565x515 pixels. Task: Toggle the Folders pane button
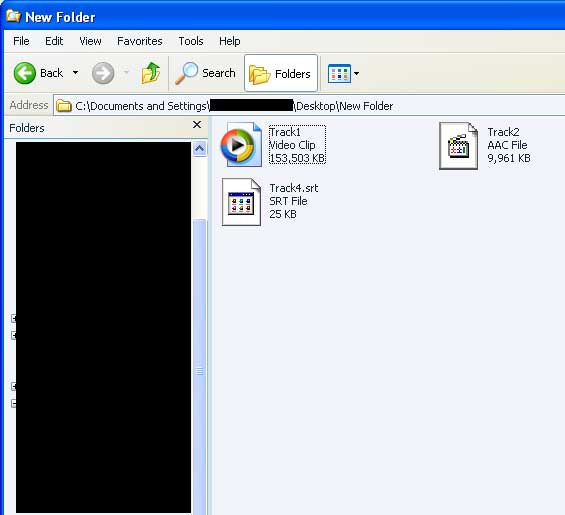tap(281, 73)
